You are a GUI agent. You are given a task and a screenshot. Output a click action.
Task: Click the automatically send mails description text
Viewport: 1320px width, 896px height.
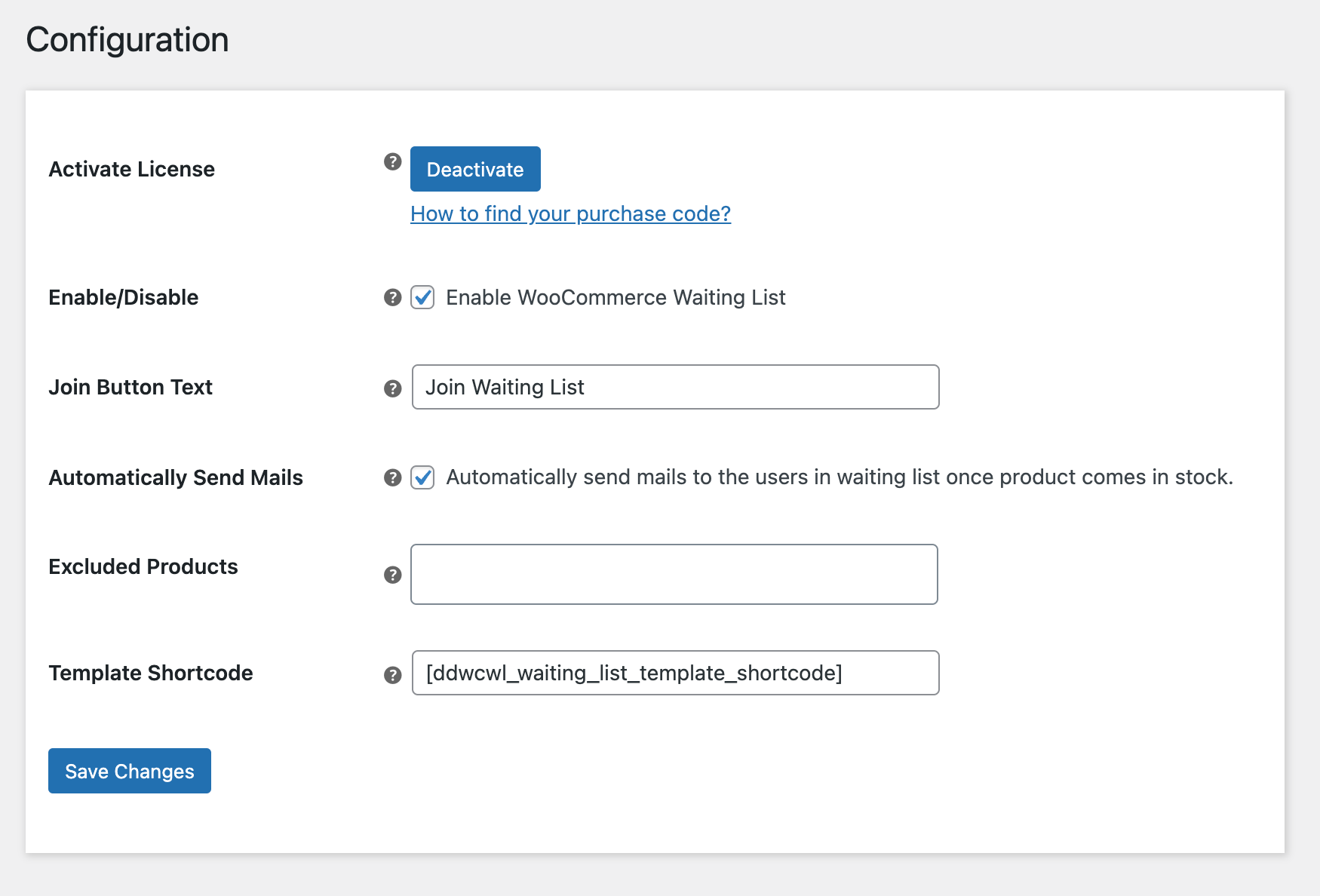pos(840,477)
